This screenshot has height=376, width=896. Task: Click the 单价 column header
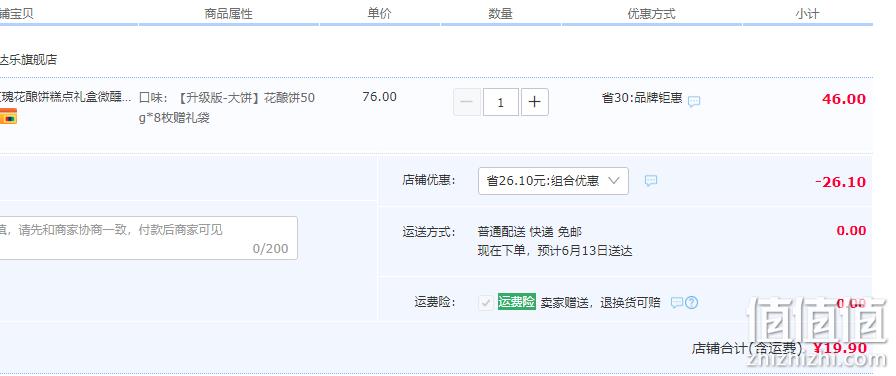coord(379,14)
